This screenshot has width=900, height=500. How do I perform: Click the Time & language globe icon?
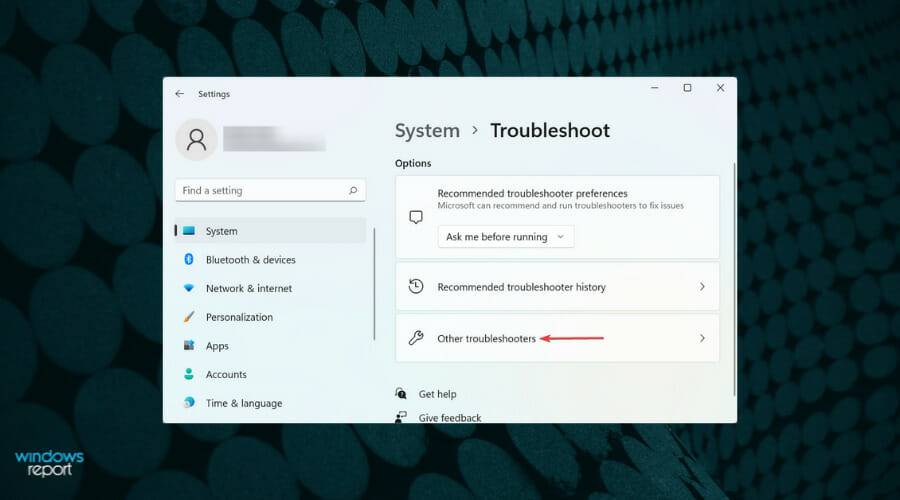click(x=188, y=403)
